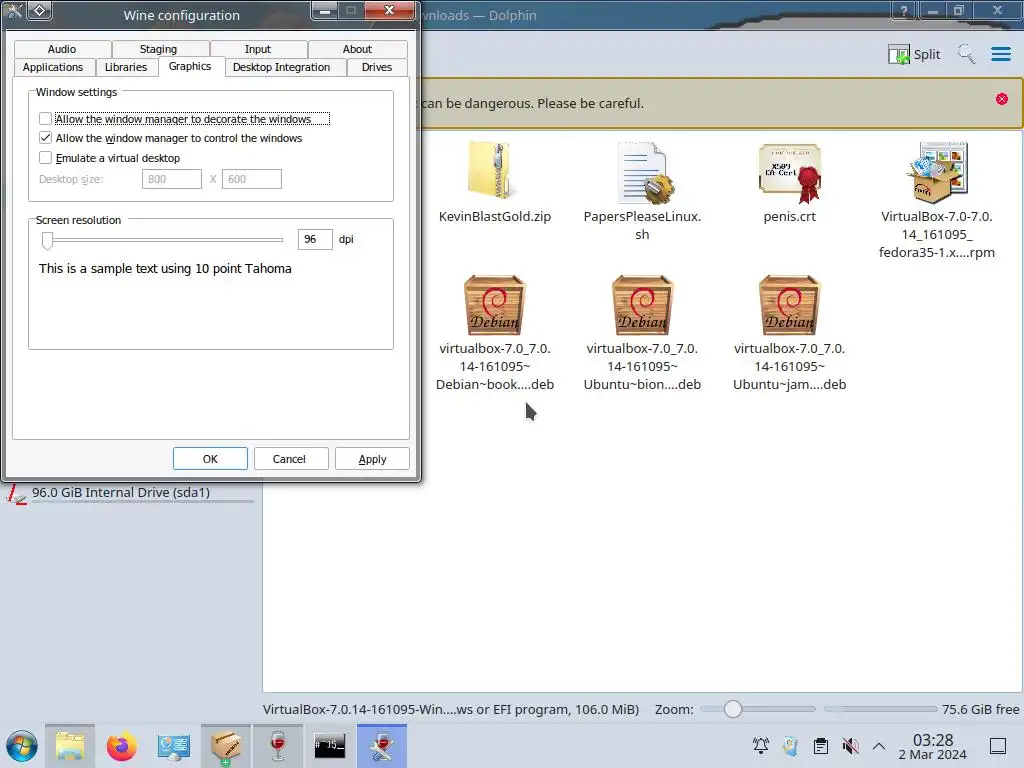Open system settings taskbar icon
1024x768 pixels.
tap(173, 746)
